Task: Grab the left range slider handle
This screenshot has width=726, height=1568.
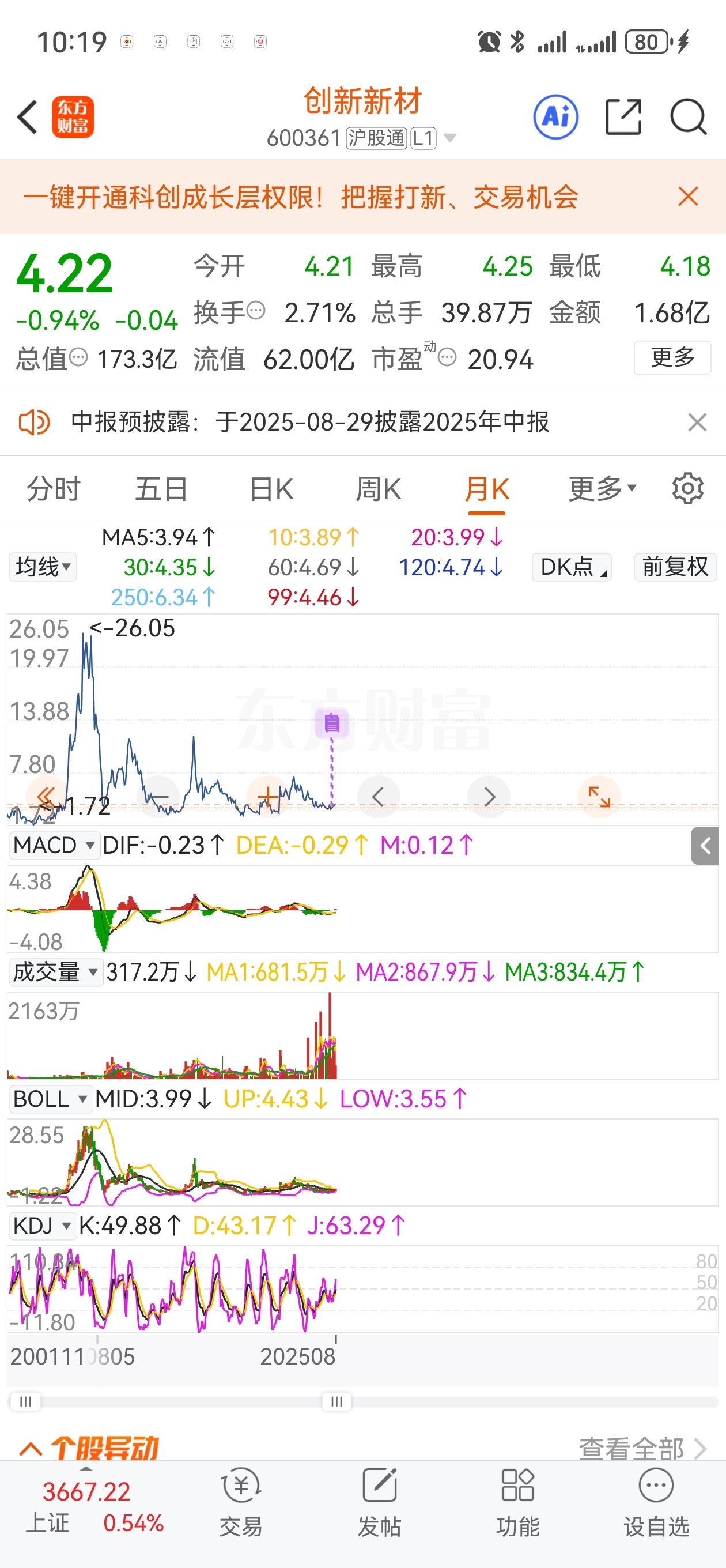Action: (25, 1401)
